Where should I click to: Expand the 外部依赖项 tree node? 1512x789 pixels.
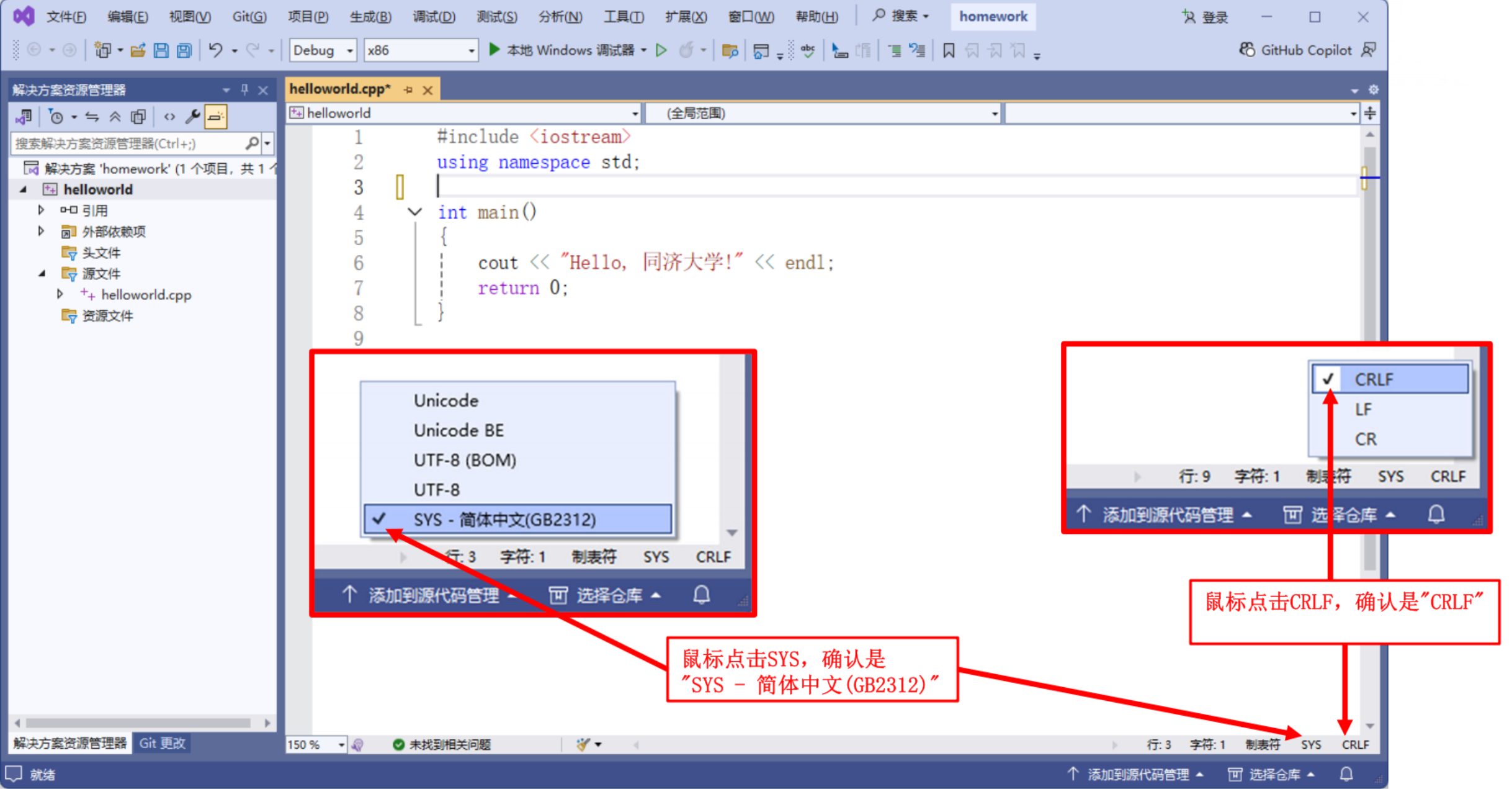point(41,231)
